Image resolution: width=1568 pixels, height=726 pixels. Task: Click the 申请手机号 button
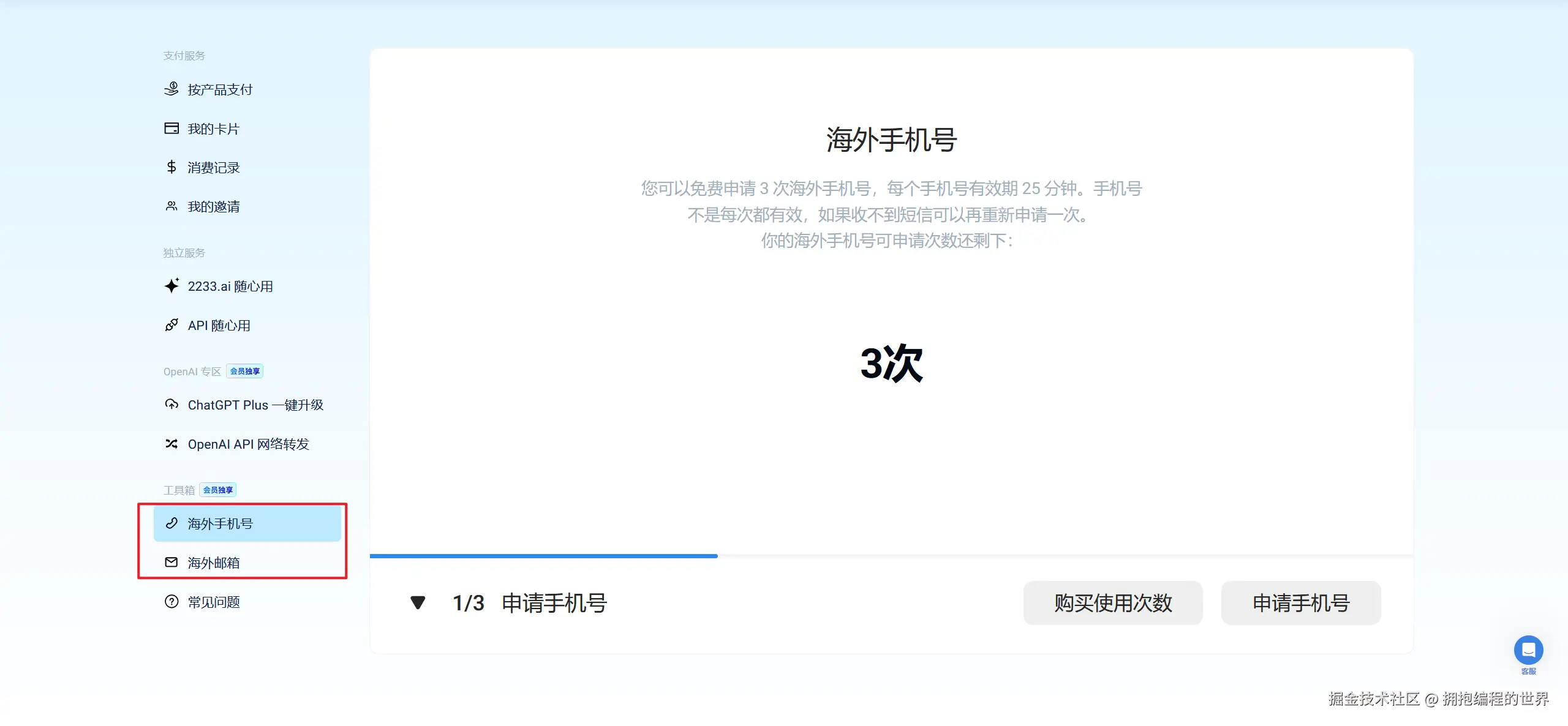click(1301, 603)
